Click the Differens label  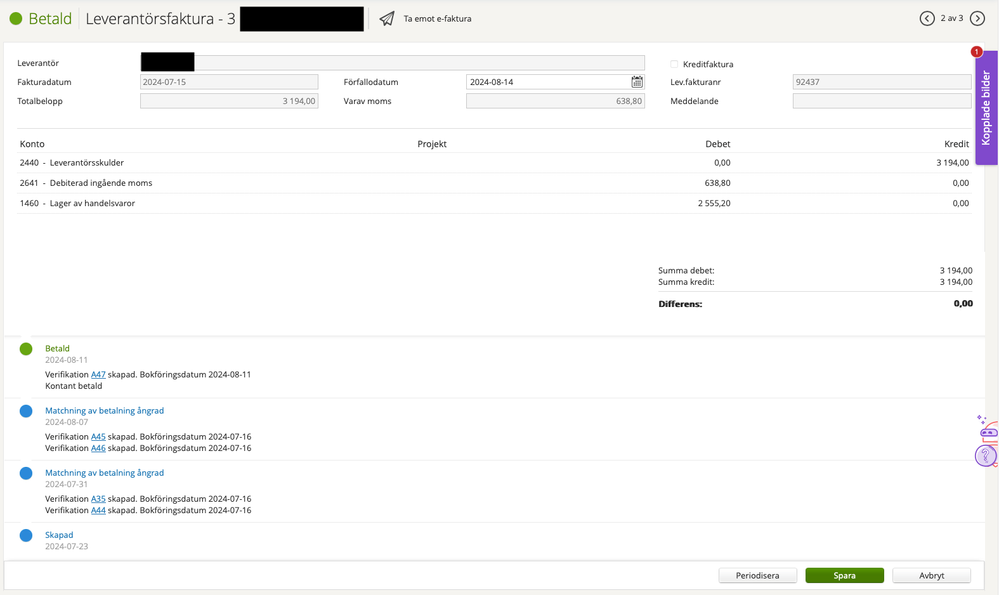pos(680,304)
